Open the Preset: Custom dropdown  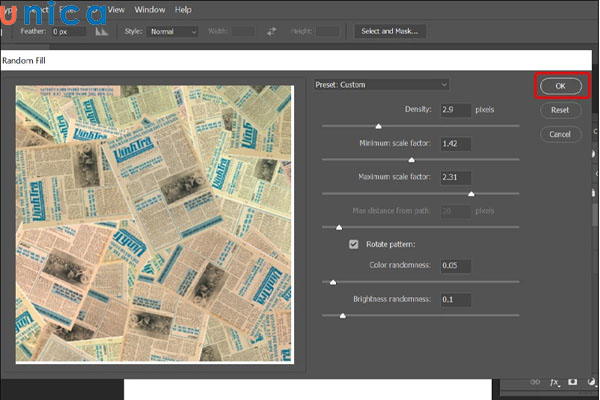click(x=381, y=85)
